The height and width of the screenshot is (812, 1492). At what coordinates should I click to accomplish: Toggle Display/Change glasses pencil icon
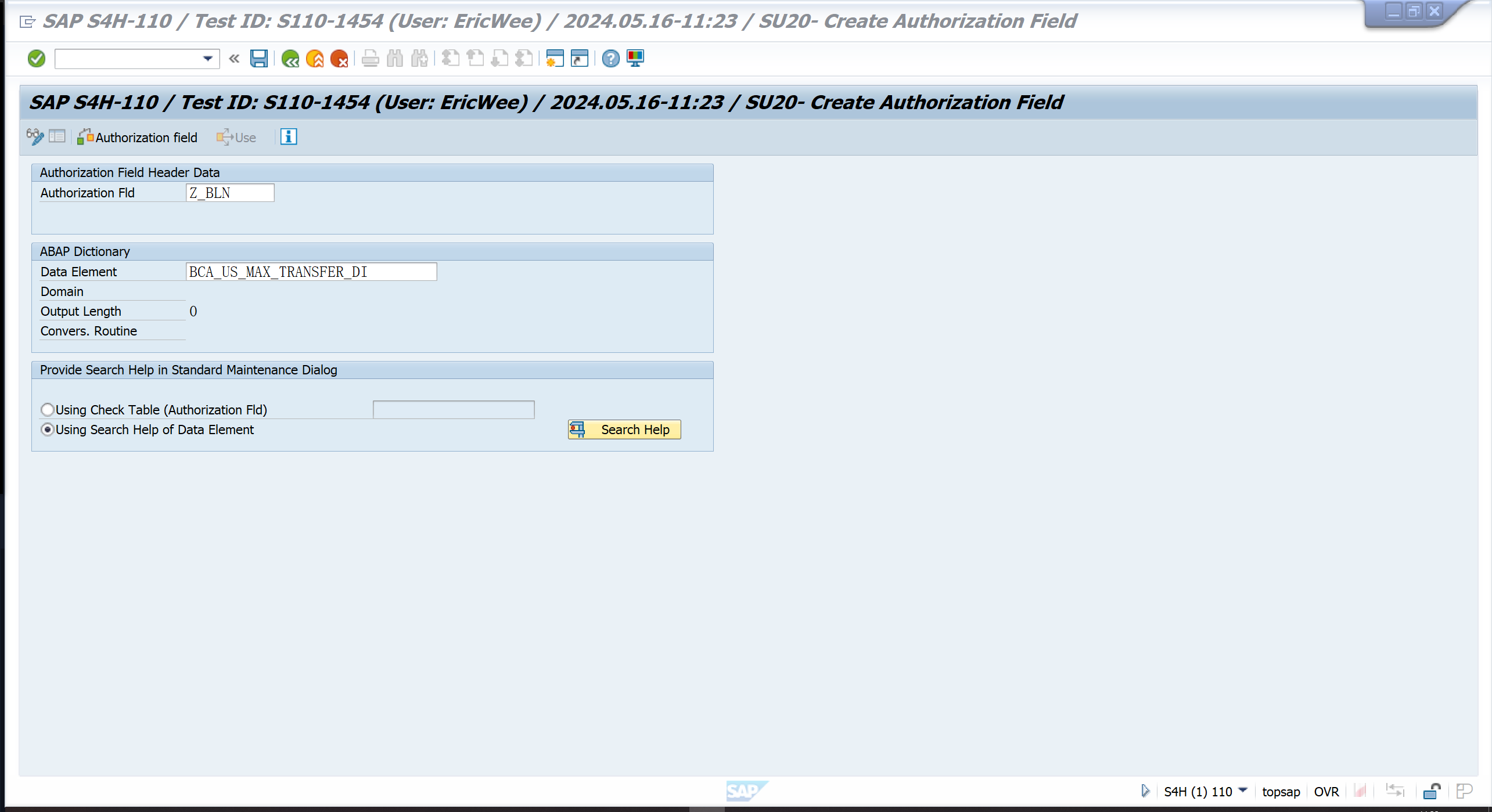pyautogui.click(x=35, y=137)
